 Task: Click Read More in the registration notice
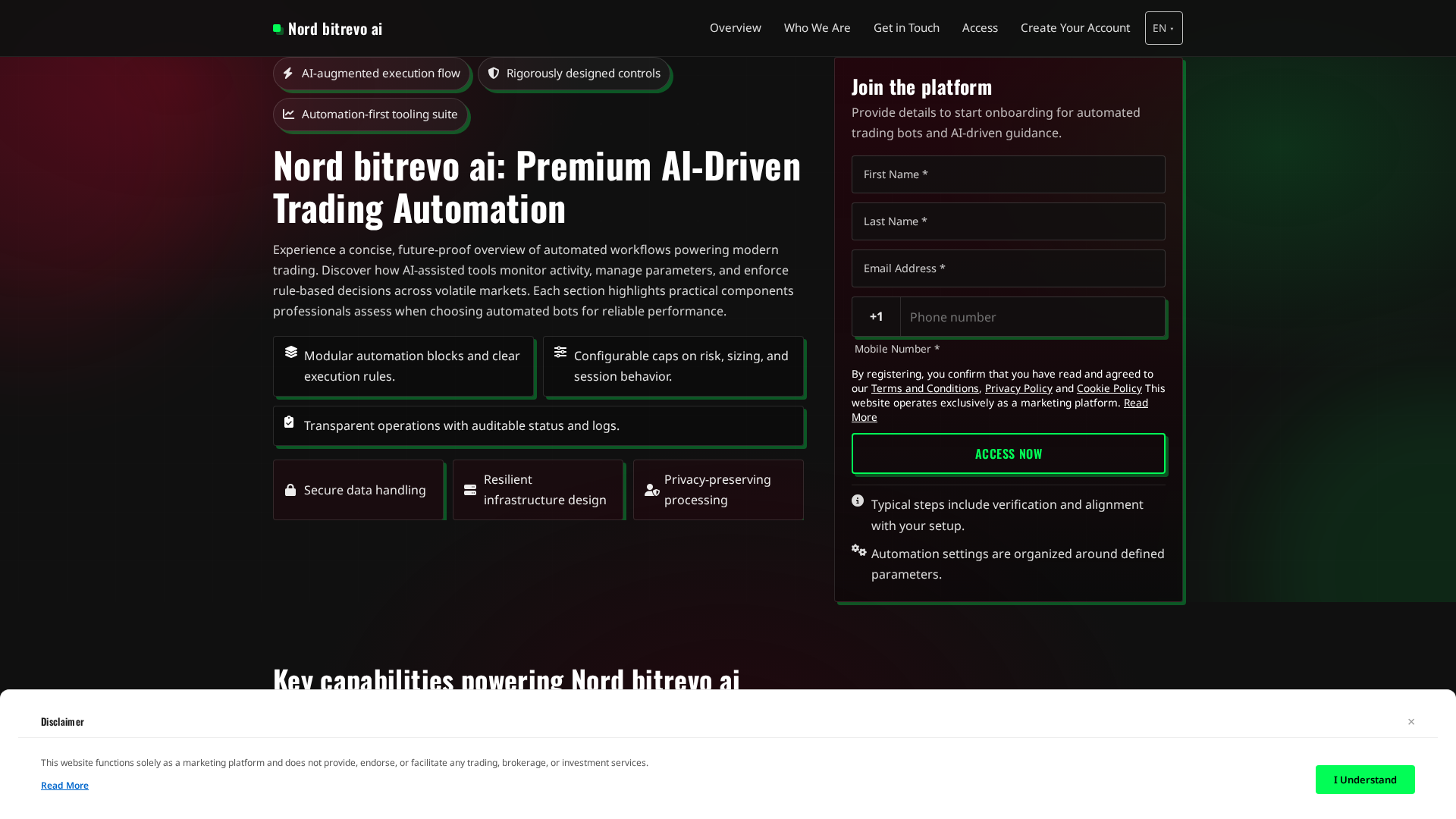coord(1135,403)
